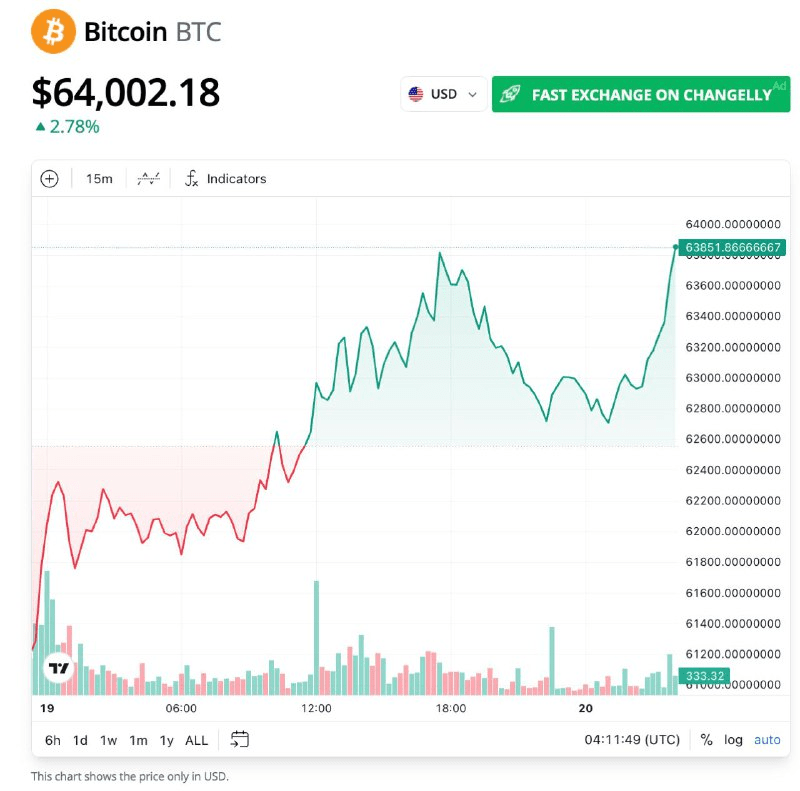The height and width of the screenshot is (791, 800).
Task: Toggle auto scale mode
Action: (767, 740)
